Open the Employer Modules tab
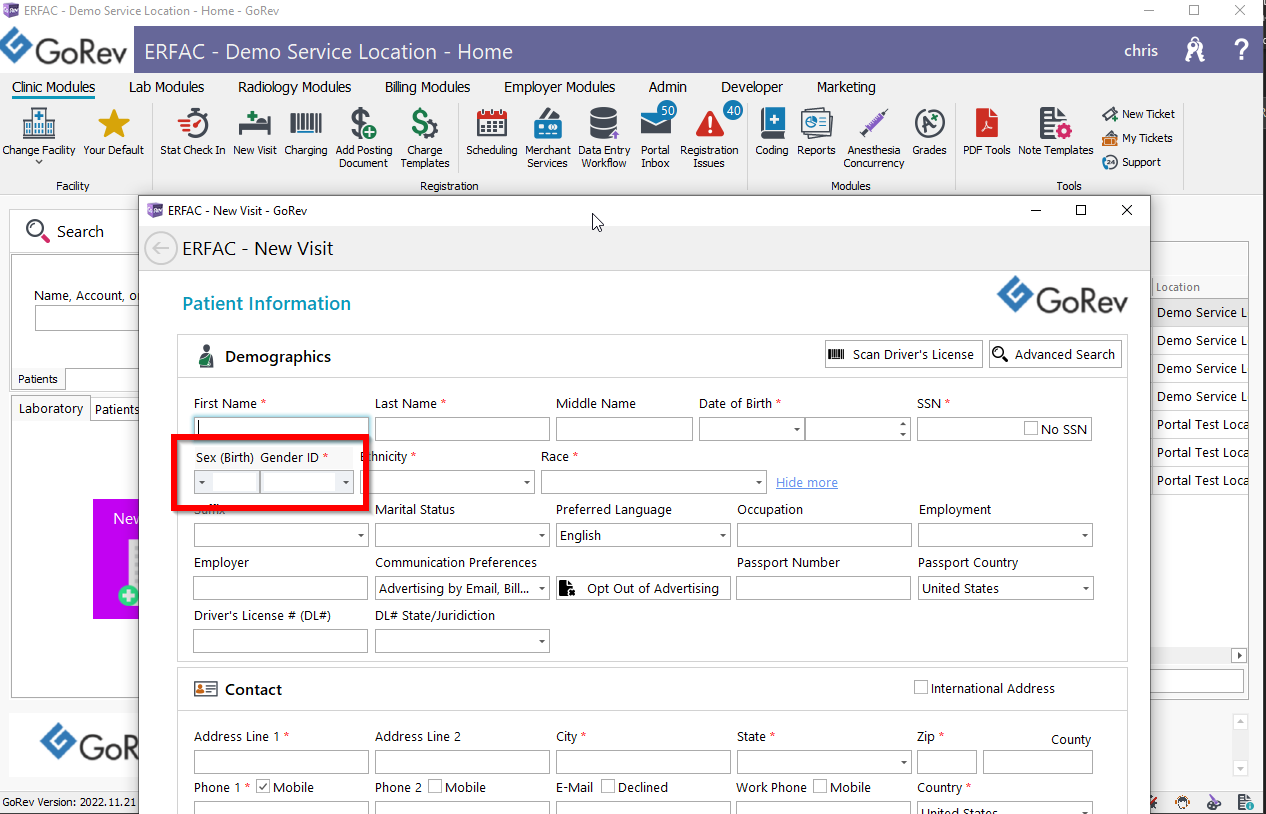Screen dimensions: 1266x814 [560, 87]
